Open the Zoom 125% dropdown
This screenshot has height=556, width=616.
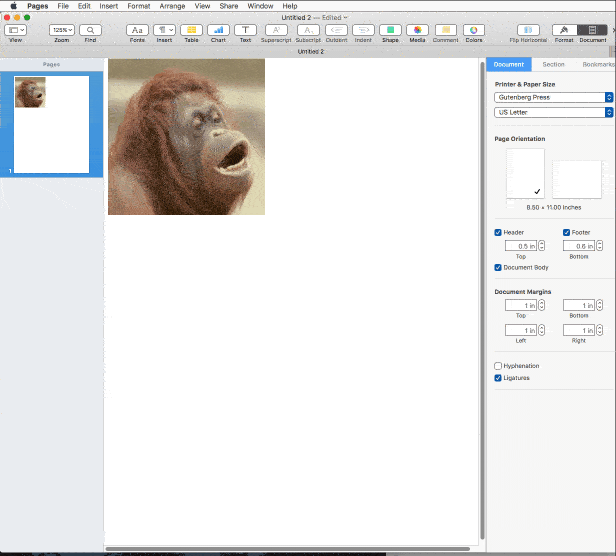[x=62, y=30]
